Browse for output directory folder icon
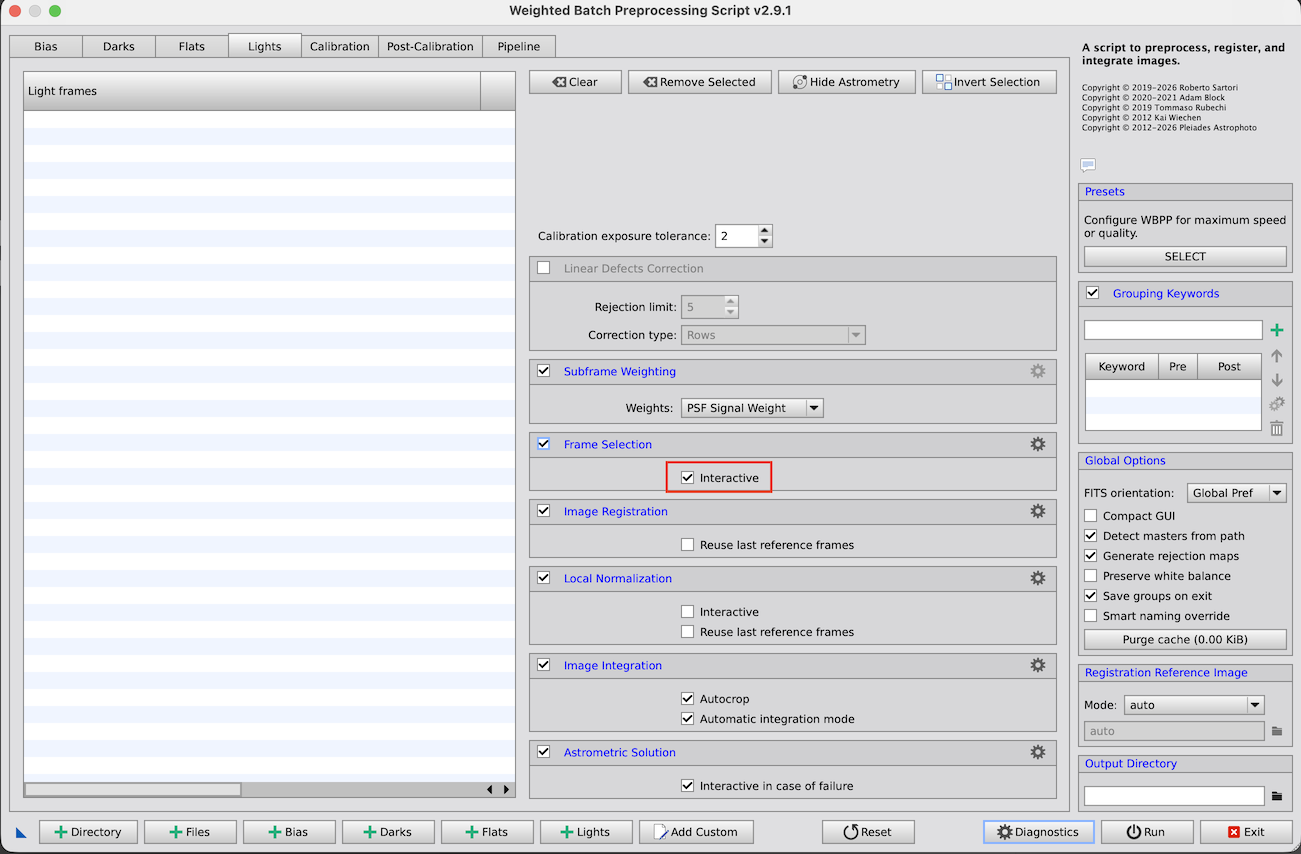 click(1276, 796)
